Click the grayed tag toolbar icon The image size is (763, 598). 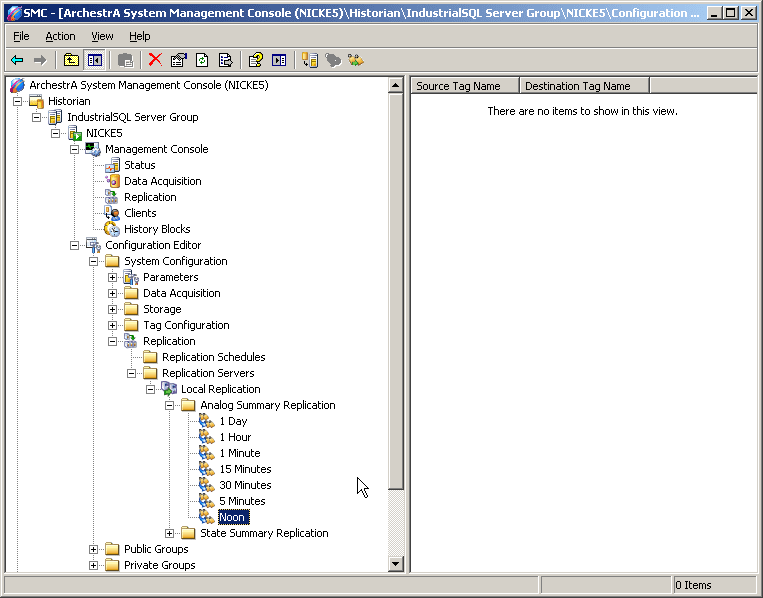point(333,60)
